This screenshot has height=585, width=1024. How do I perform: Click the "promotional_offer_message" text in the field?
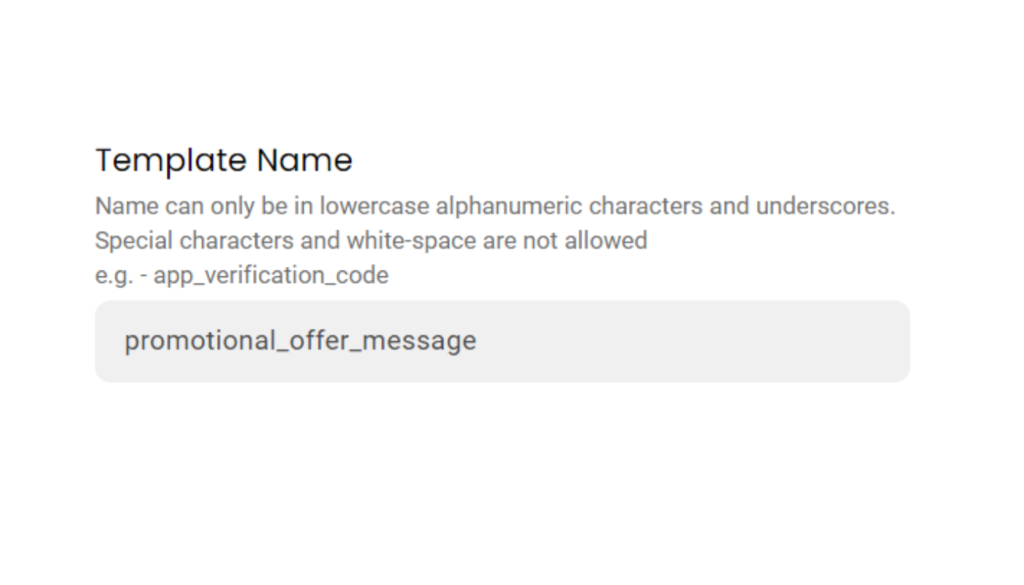(300, 341)
